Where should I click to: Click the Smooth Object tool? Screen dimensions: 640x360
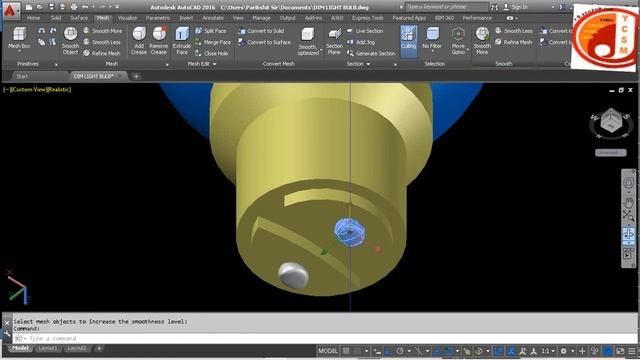coord(70,40)
